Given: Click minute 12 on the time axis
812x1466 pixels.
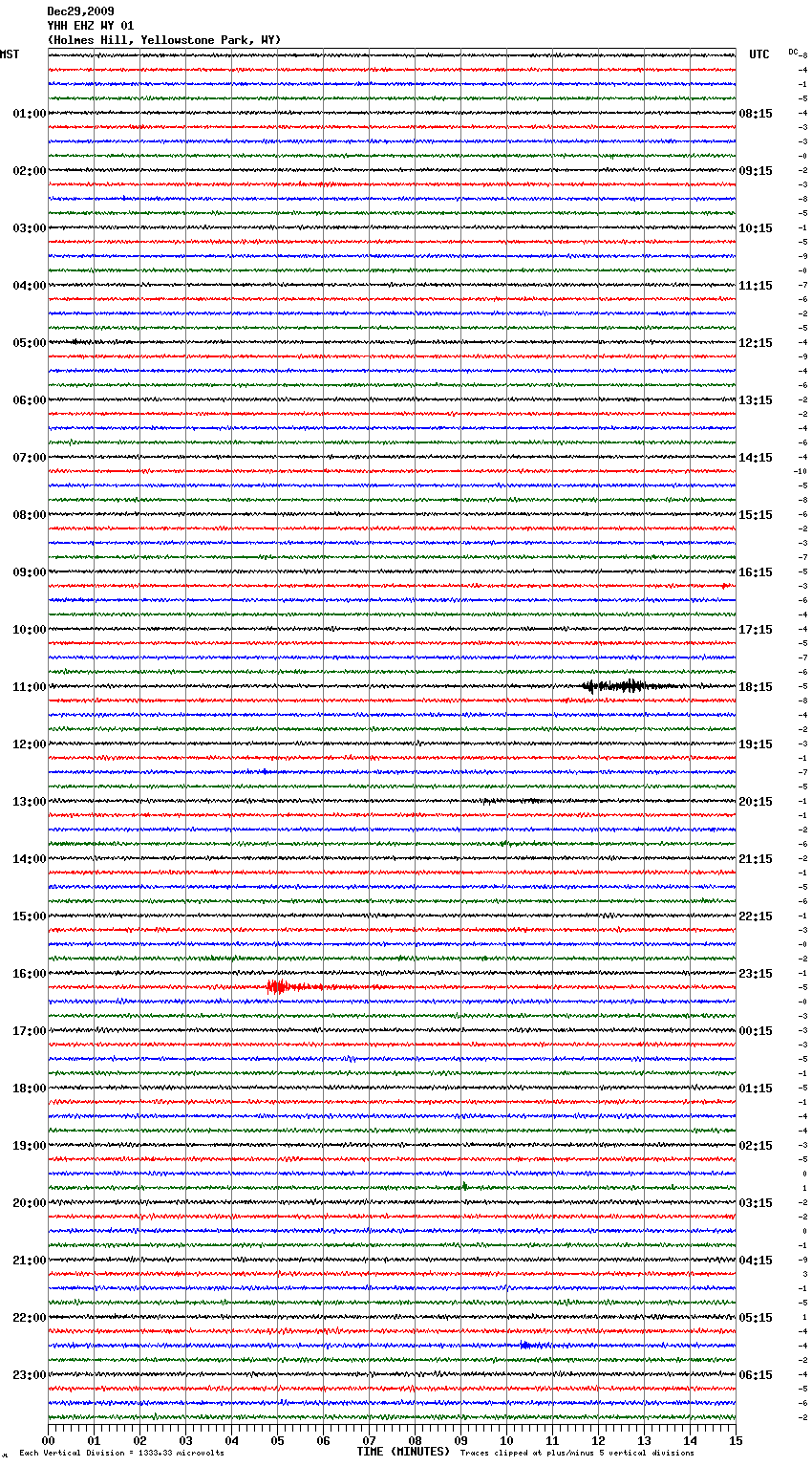Looking at the screenshot, I should pyautogui.click(x=598, y=1440).
